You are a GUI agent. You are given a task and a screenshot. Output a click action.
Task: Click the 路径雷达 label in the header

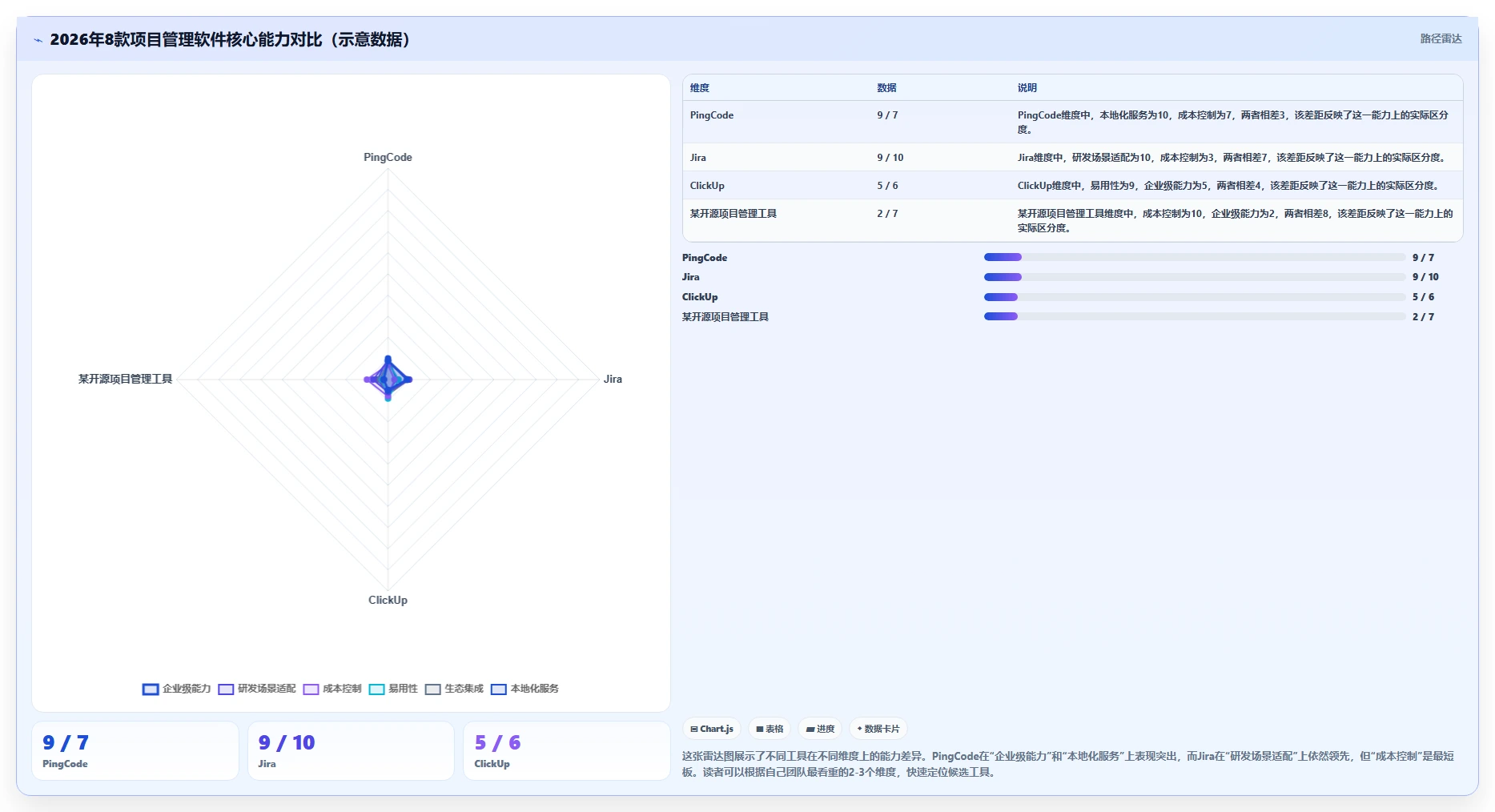1441,38
